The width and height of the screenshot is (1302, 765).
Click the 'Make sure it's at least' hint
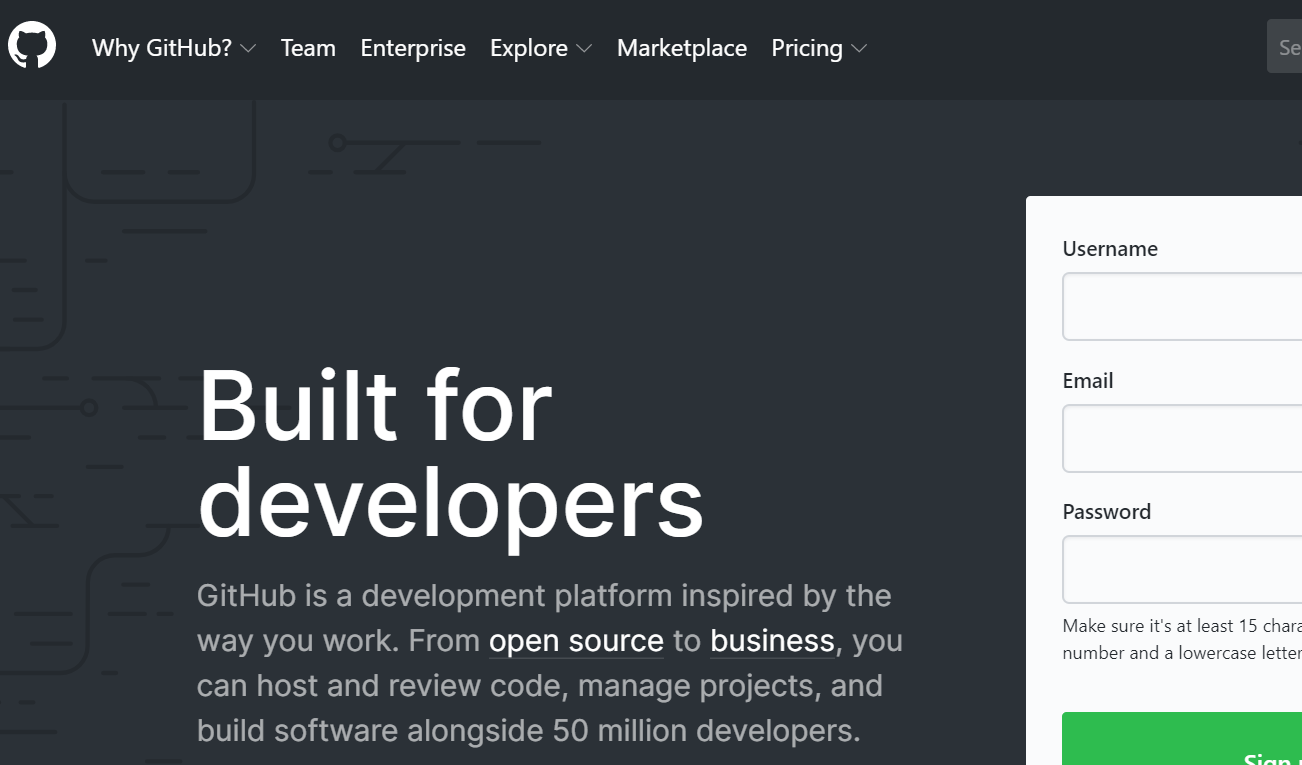pos(1182,640)
